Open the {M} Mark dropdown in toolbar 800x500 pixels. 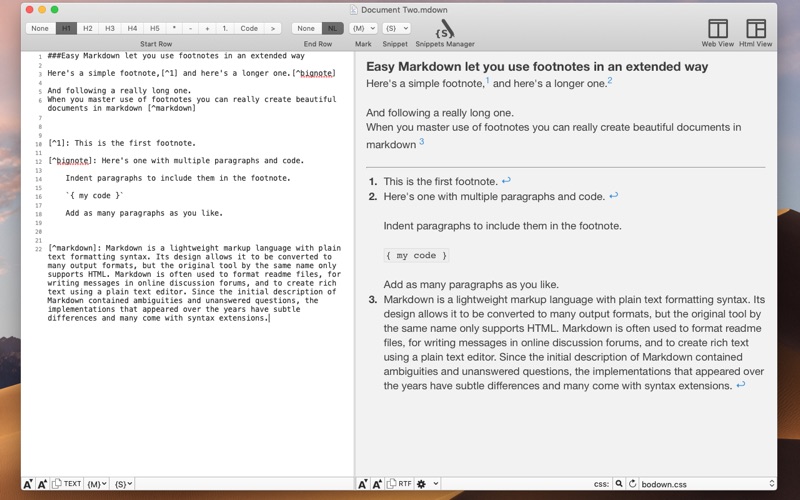363,29
